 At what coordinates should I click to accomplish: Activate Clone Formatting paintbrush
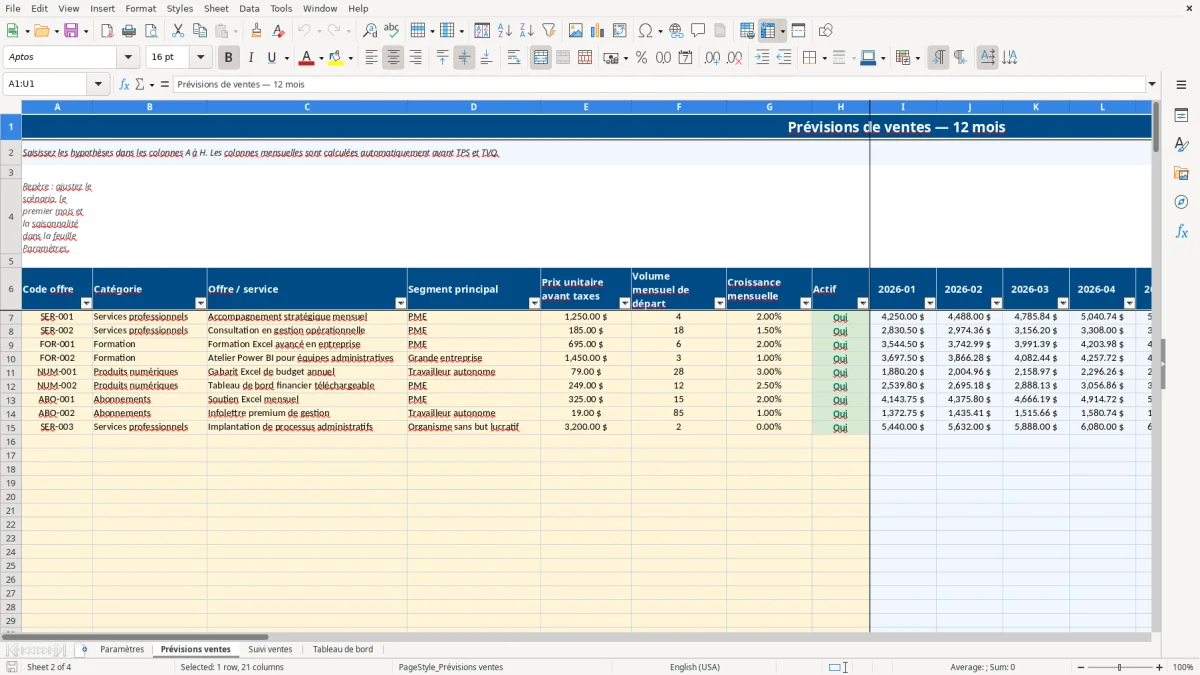point(256,31)
